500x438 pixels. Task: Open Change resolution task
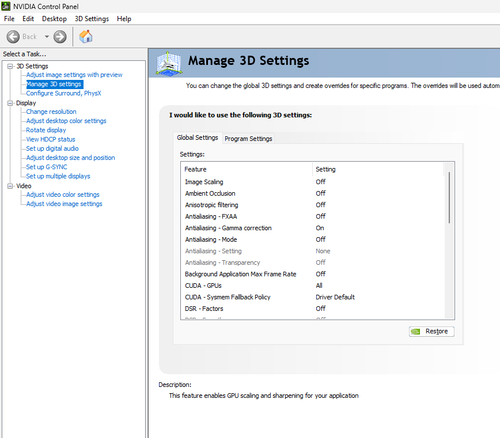51,112
